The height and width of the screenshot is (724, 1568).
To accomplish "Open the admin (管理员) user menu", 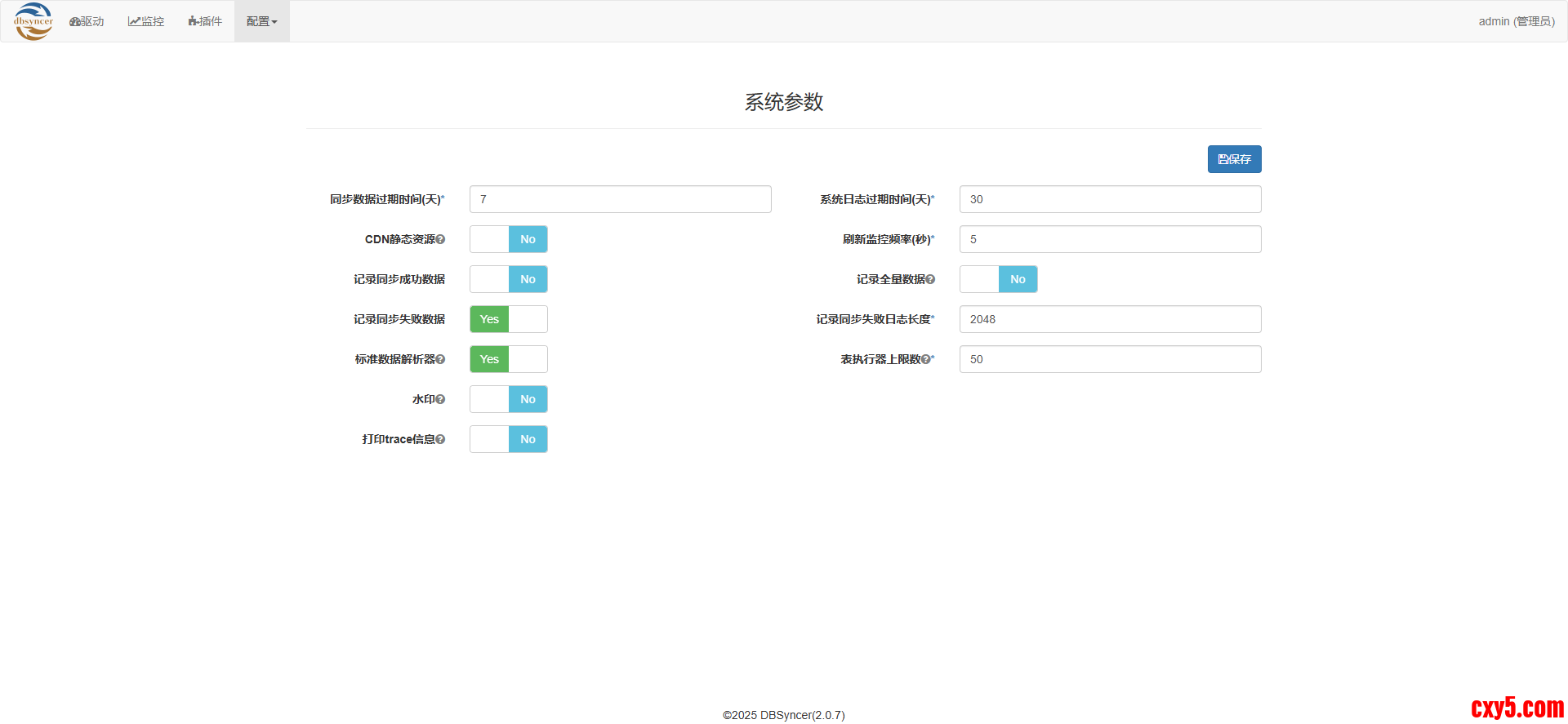I will pos(1516,21).
